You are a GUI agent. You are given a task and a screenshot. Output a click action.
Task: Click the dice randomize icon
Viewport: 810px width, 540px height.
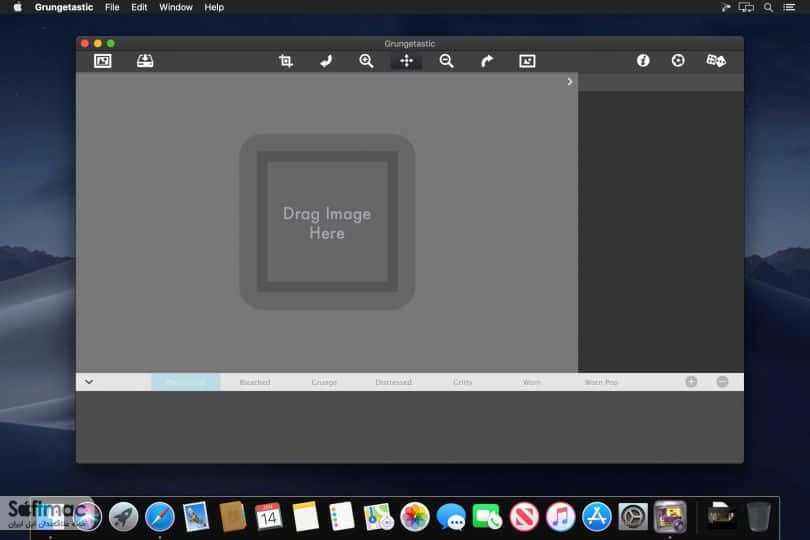pyautogui.click(x=716, y=60)
